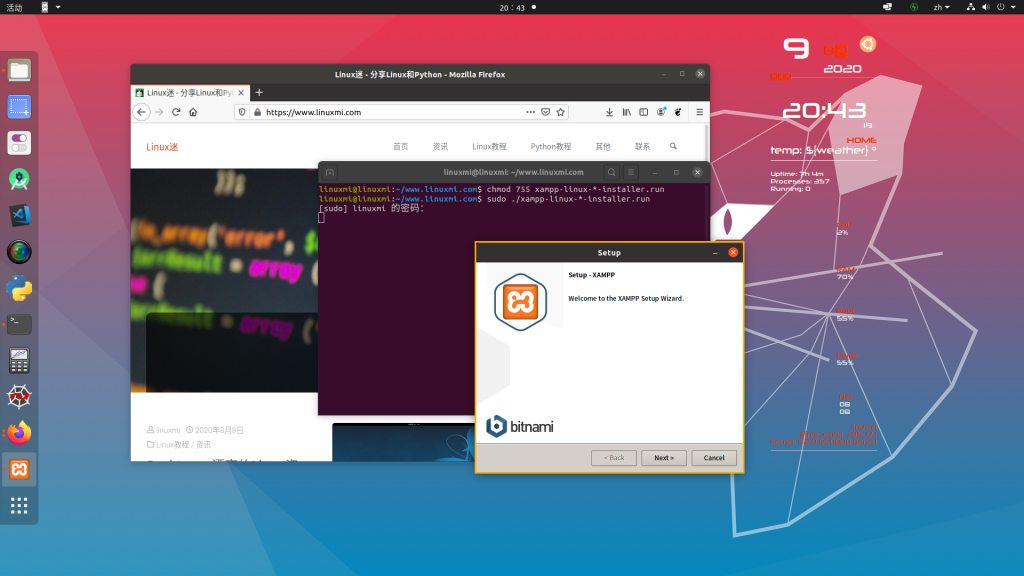The height and width of the screenshot is (576, 1024).
Task: Open Firefox downloads panel
Action: (609, 112)
